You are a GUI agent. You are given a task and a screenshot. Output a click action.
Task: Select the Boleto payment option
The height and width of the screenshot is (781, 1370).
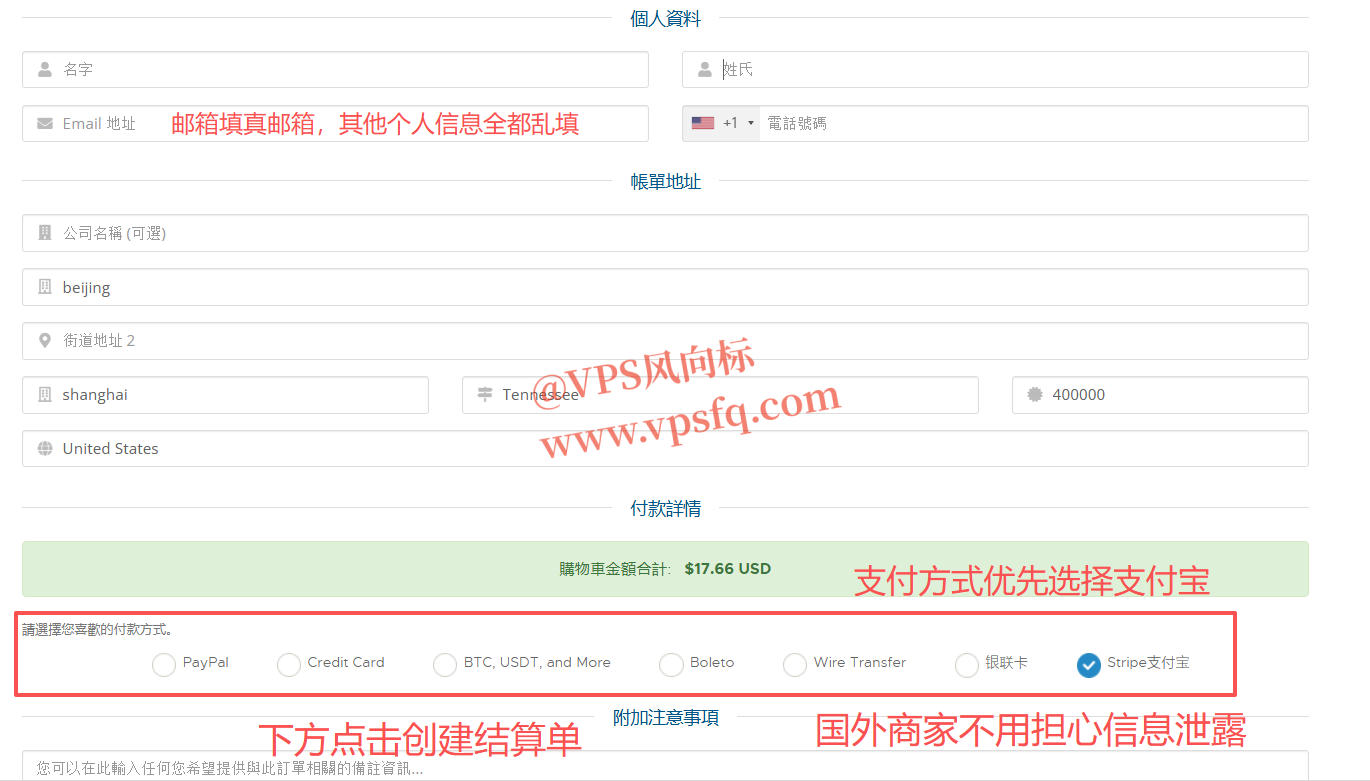[672, 664]
